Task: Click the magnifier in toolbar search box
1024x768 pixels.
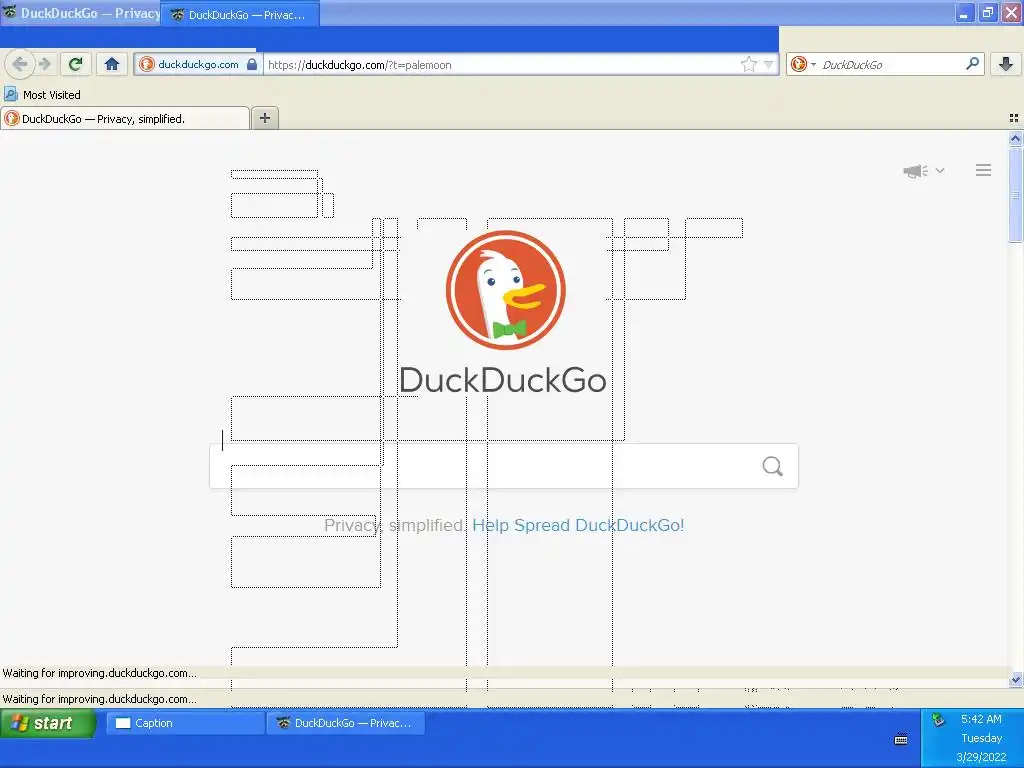Action: [x=972, y=63]
